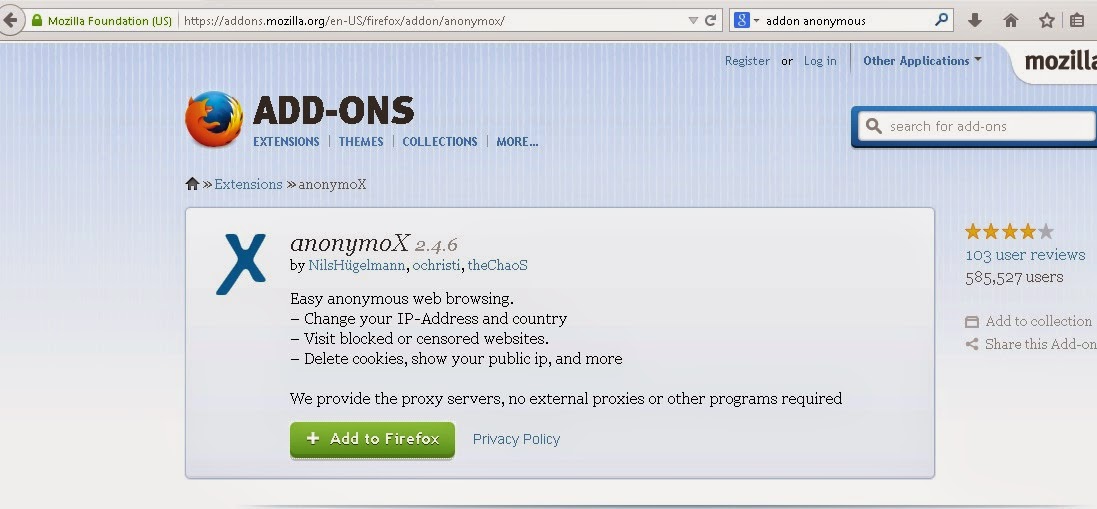The width and height of the screenshot is (1097, 509).
Task: Go to the browser home icon
Action: [x=1010, y=20]
